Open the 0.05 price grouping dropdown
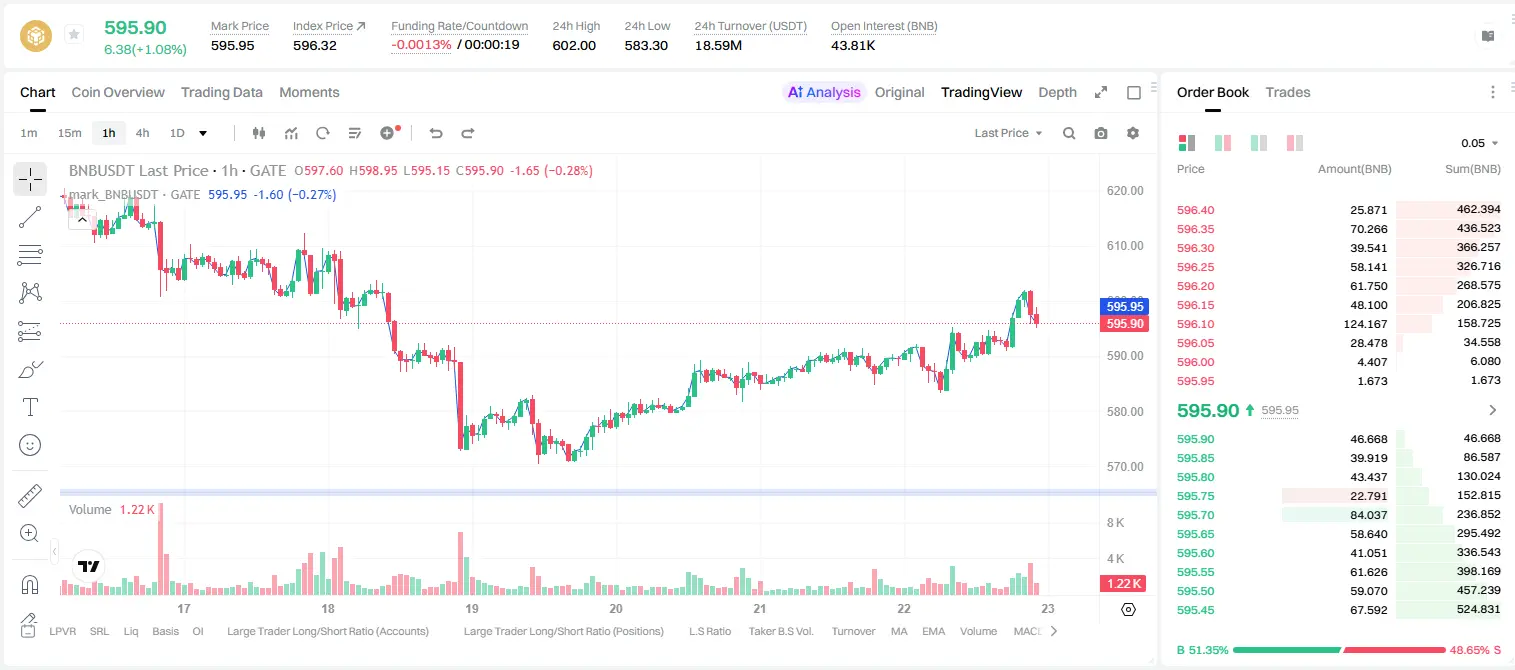 click(x=1480, y=143)
